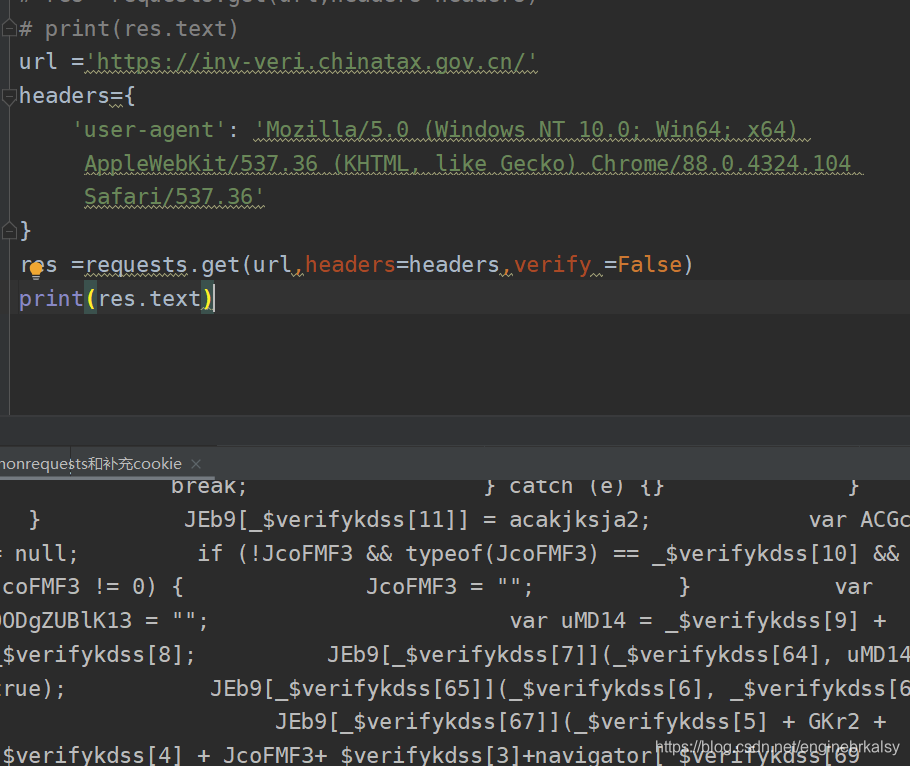Open the inv-veri.chinatax.gov.cn URL string
The height and width of the screenshot is (766, 910).
coord(311,62)
